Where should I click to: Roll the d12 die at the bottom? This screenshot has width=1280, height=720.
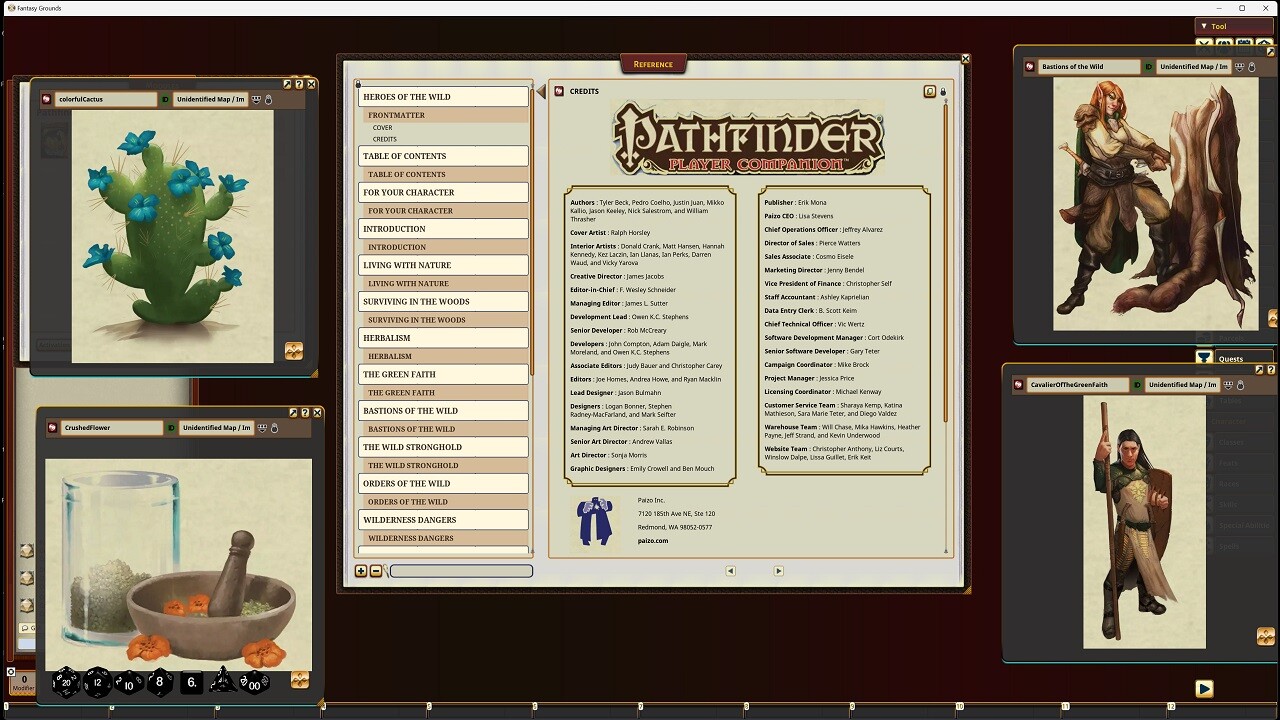tap(96, 682)
